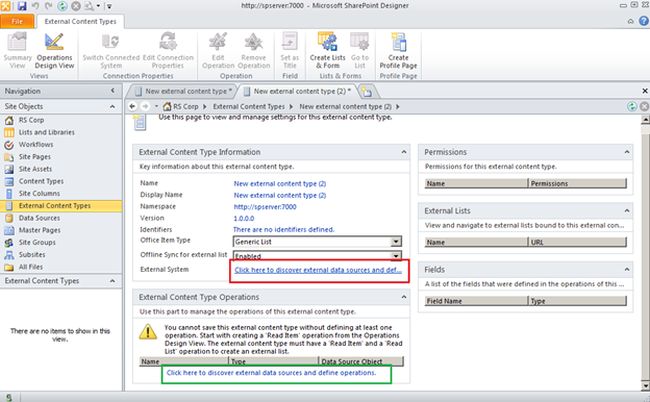Click External System discover data sources link
The image size is (650, 402).
318,270
